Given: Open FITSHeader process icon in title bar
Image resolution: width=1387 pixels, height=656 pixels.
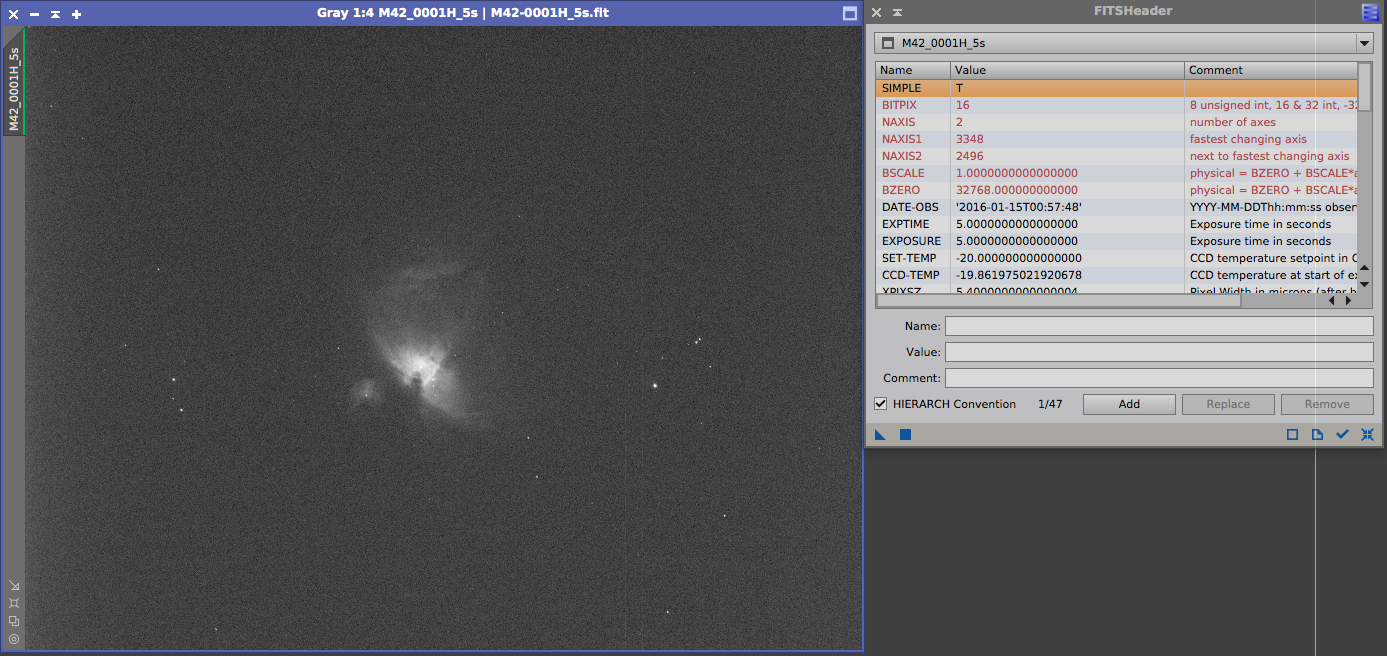Looking at the screenshot, I should 1370,12.
